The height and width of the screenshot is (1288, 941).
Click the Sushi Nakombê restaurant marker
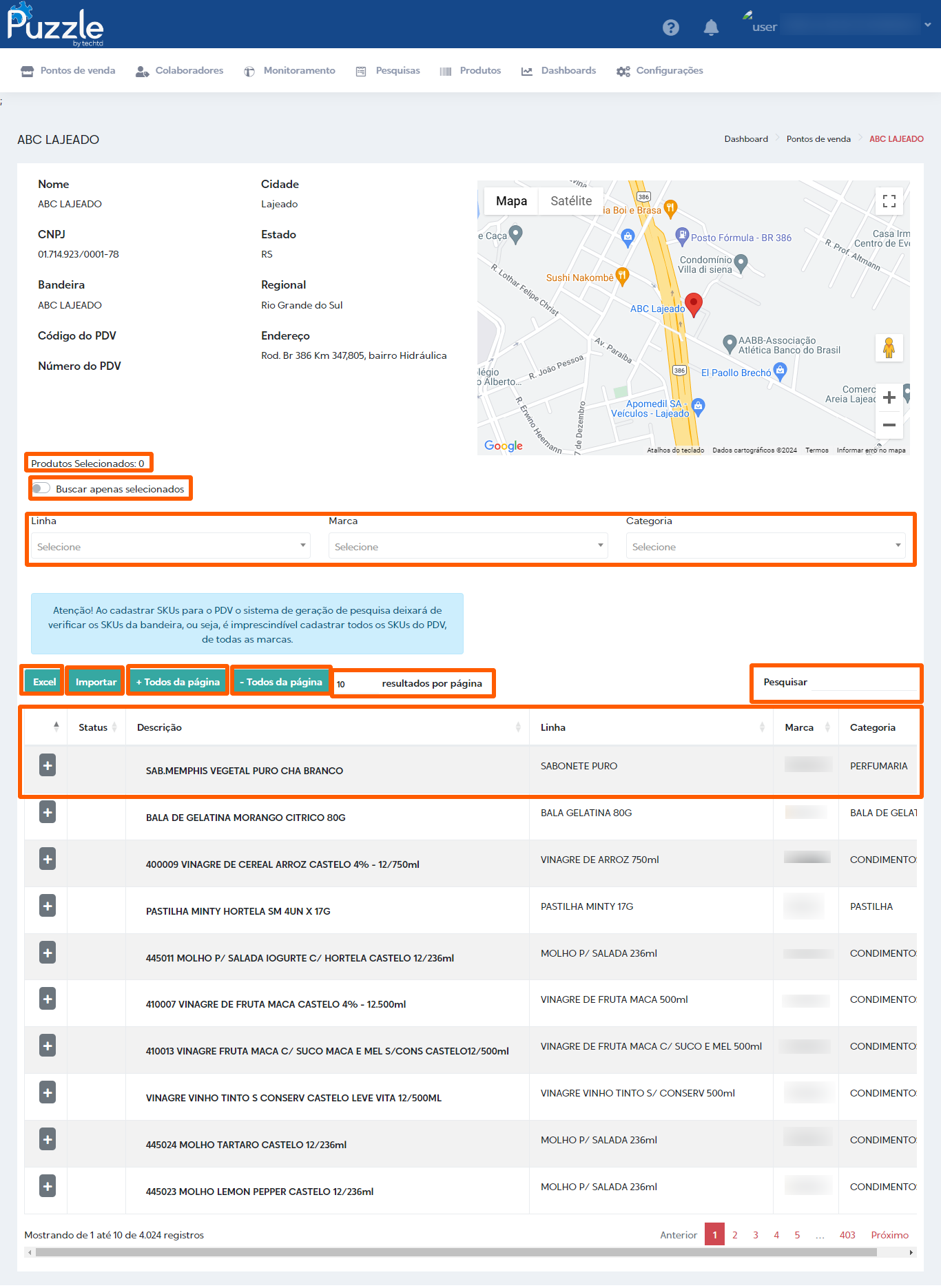pyautogui.click(x=623, y=277)
